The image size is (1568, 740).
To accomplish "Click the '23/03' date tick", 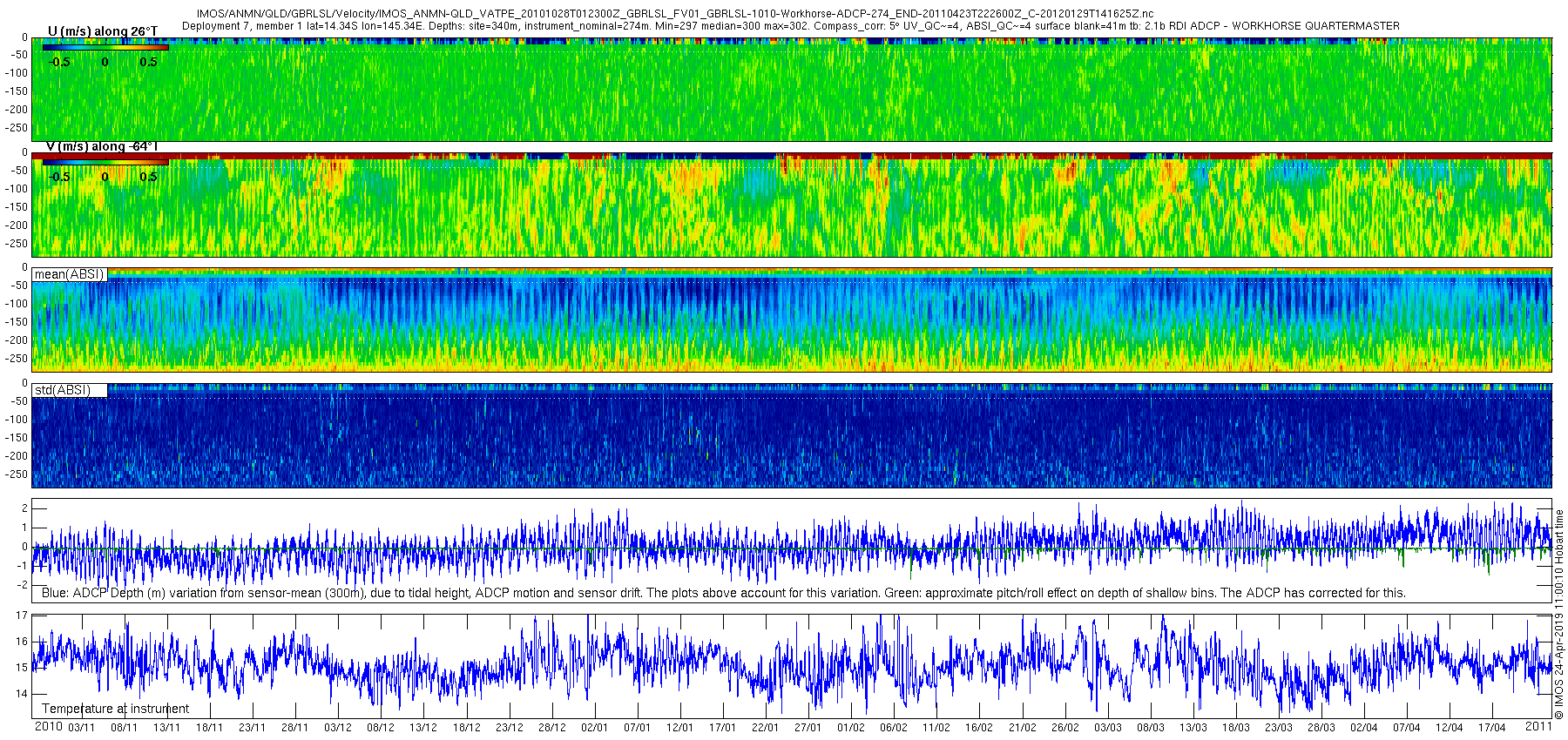I will point(1278,728).
